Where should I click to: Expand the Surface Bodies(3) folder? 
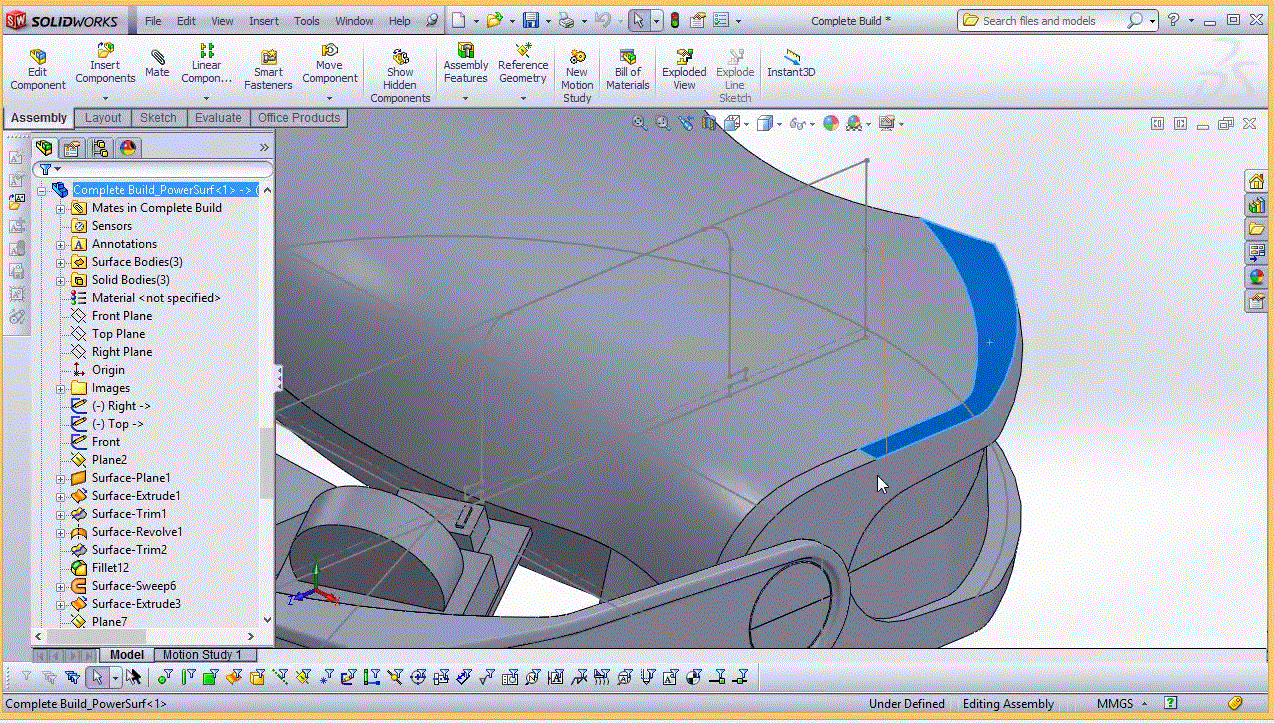pos(60,262)
